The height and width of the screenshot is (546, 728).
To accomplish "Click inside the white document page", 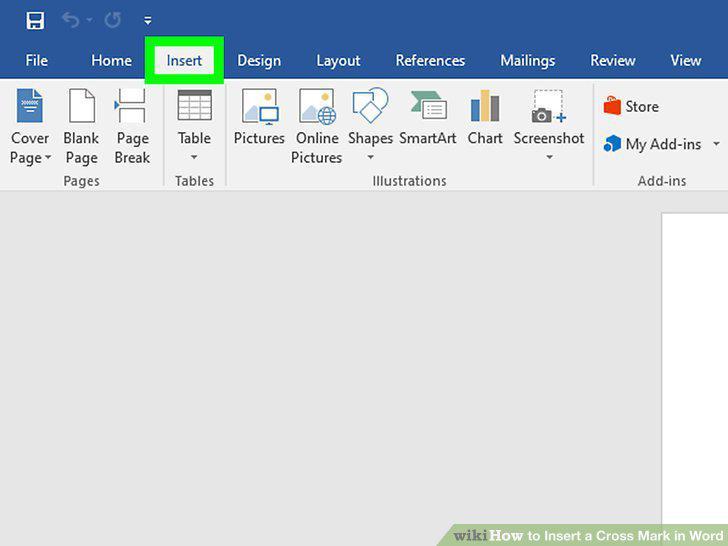I will 695,368.
